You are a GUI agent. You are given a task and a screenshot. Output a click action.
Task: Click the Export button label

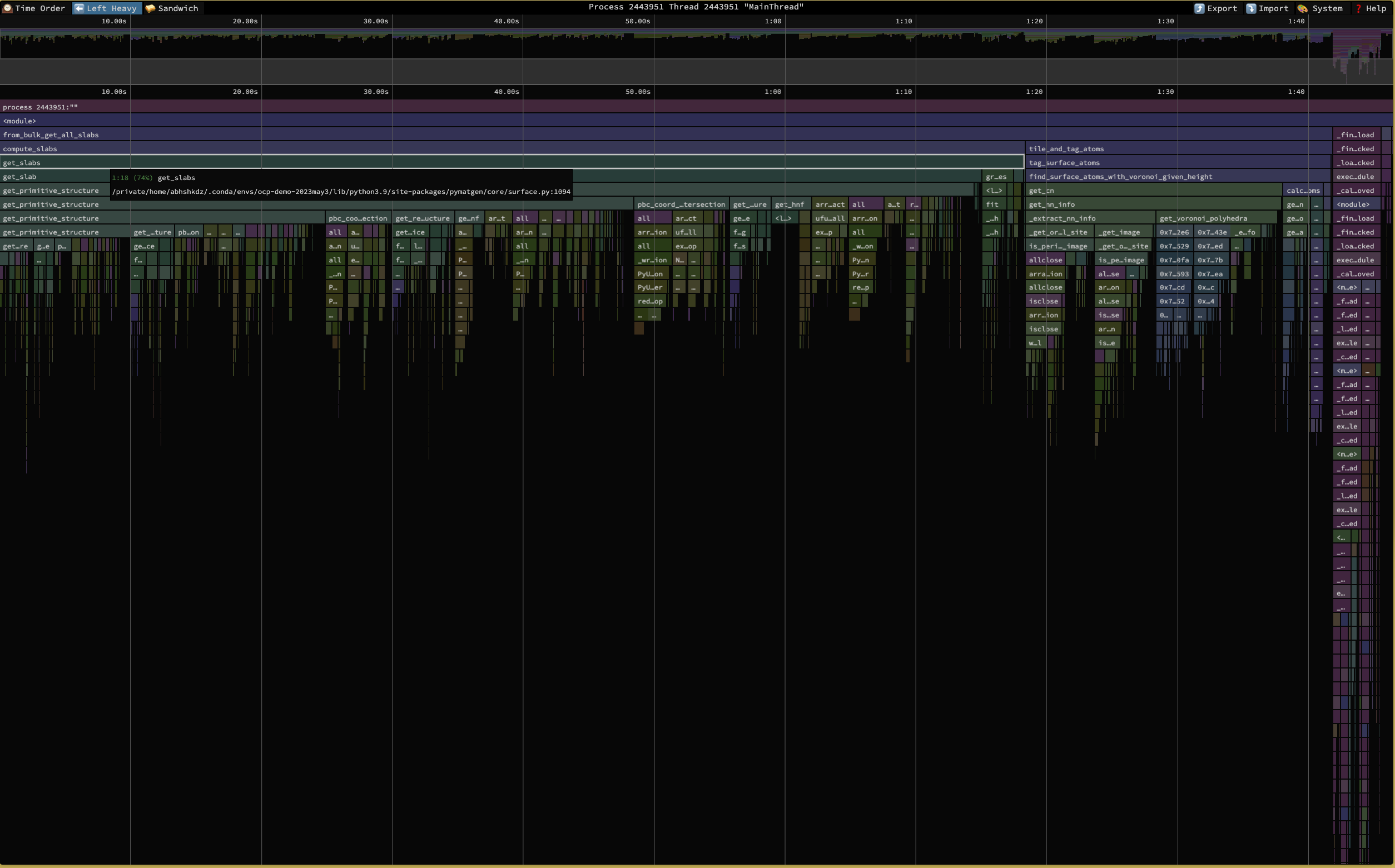click(1222, 8)
